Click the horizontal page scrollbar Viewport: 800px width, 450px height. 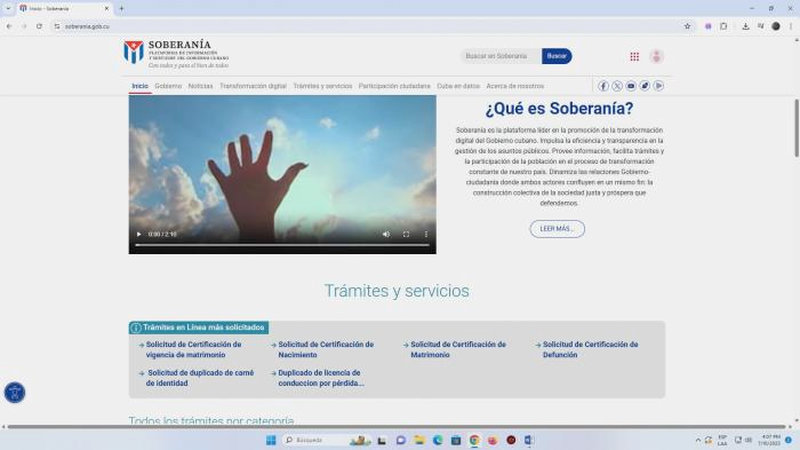396,427
